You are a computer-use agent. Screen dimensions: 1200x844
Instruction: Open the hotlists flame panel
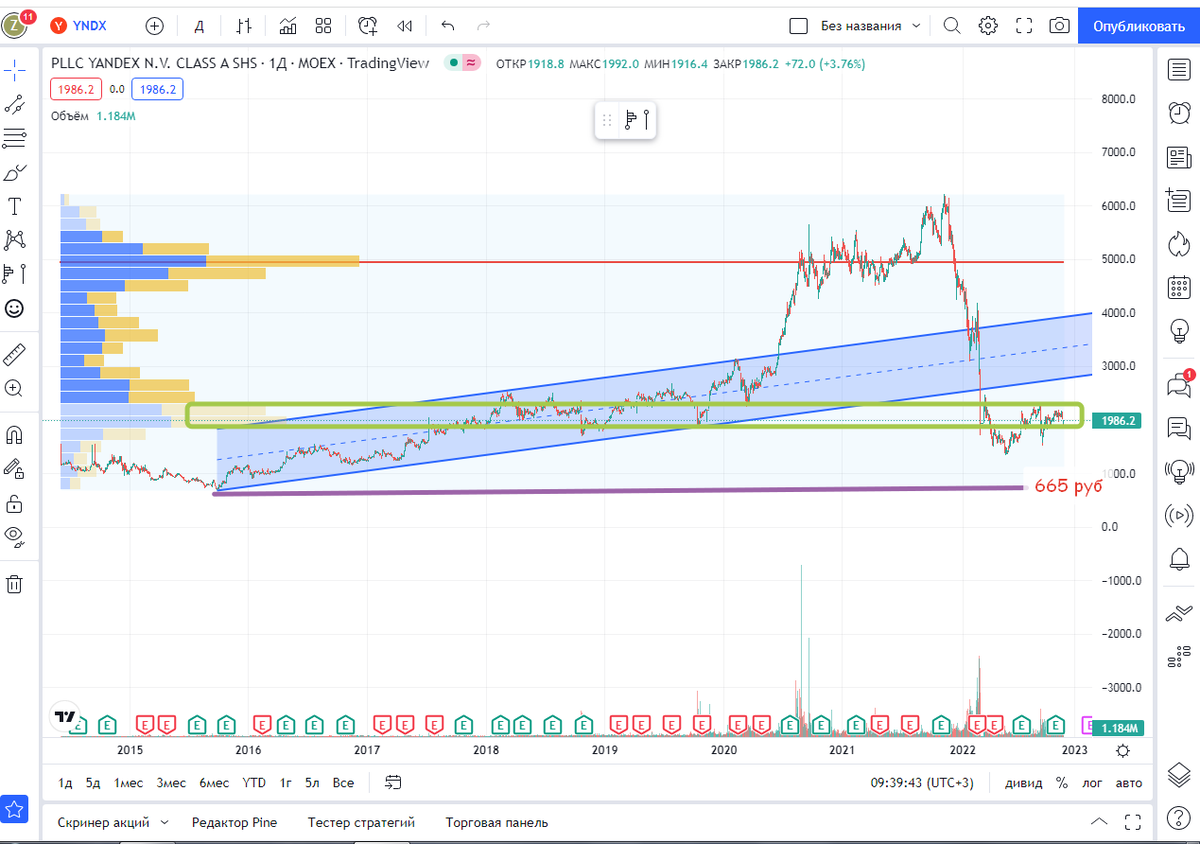[1178, 243]
